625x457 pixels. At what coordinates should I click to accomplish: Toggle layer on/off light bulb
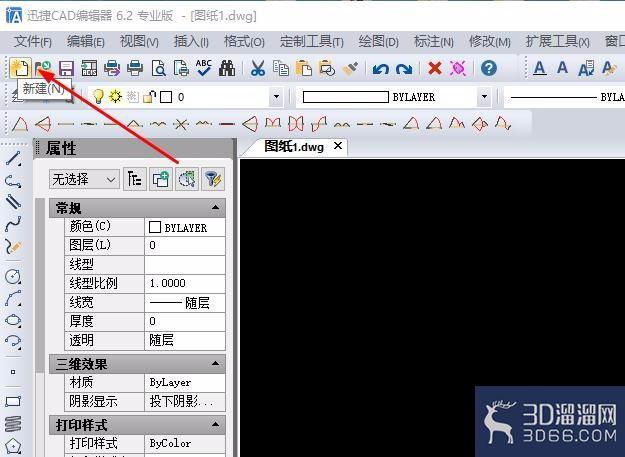coord(98,96)
